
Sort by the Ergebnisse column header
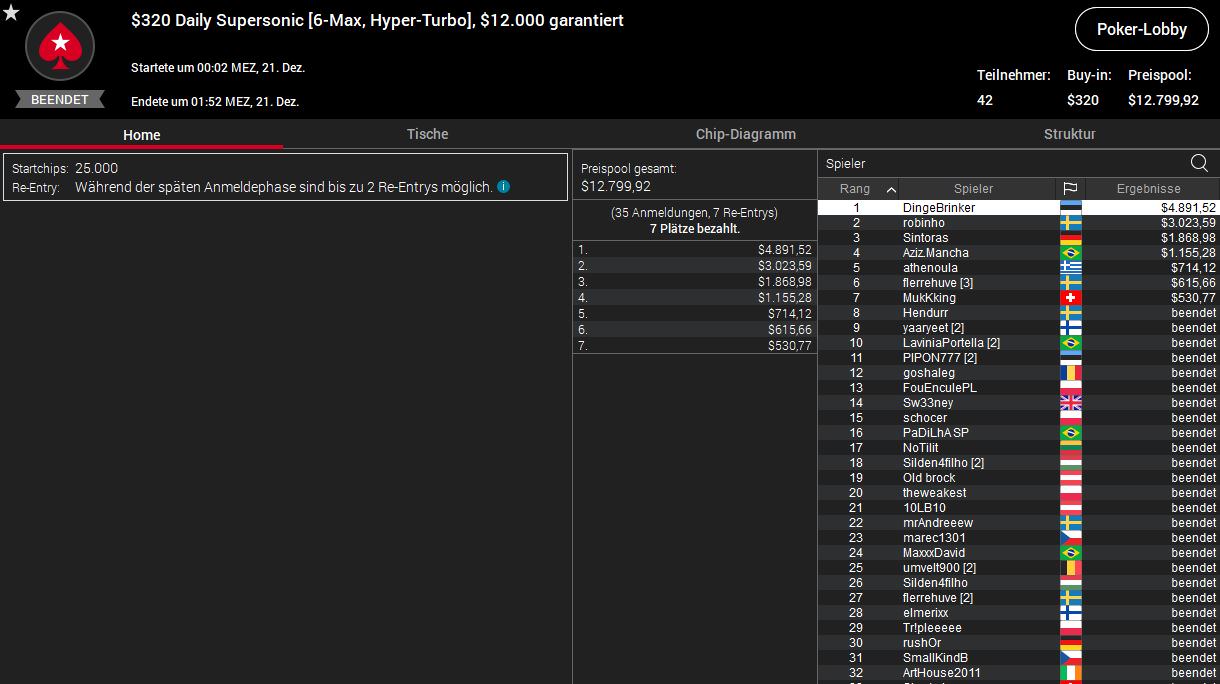pos(1148,189)
